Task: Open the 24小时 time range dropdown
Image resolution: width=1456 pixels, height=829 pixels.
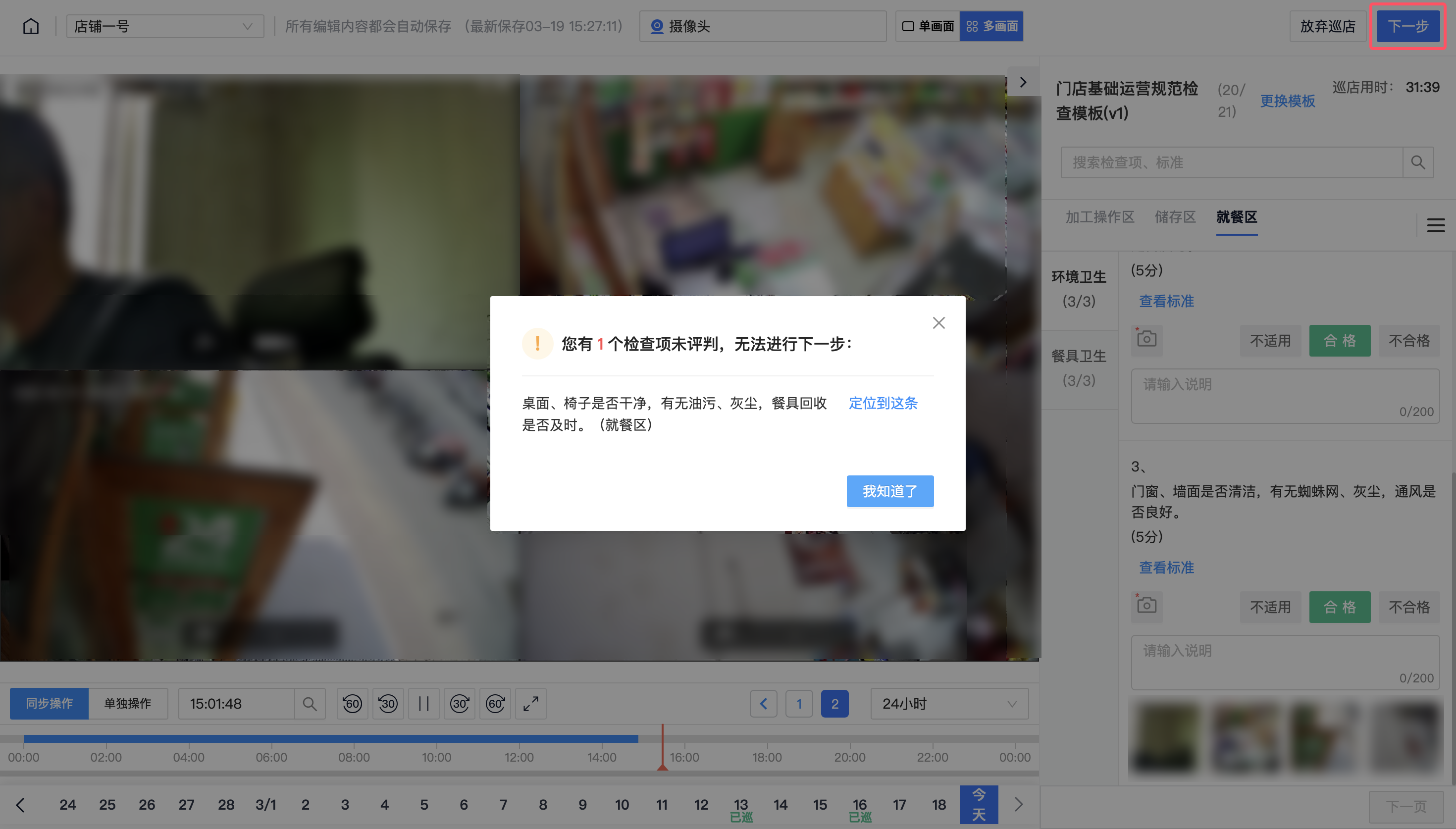Action: pos(949,704)
